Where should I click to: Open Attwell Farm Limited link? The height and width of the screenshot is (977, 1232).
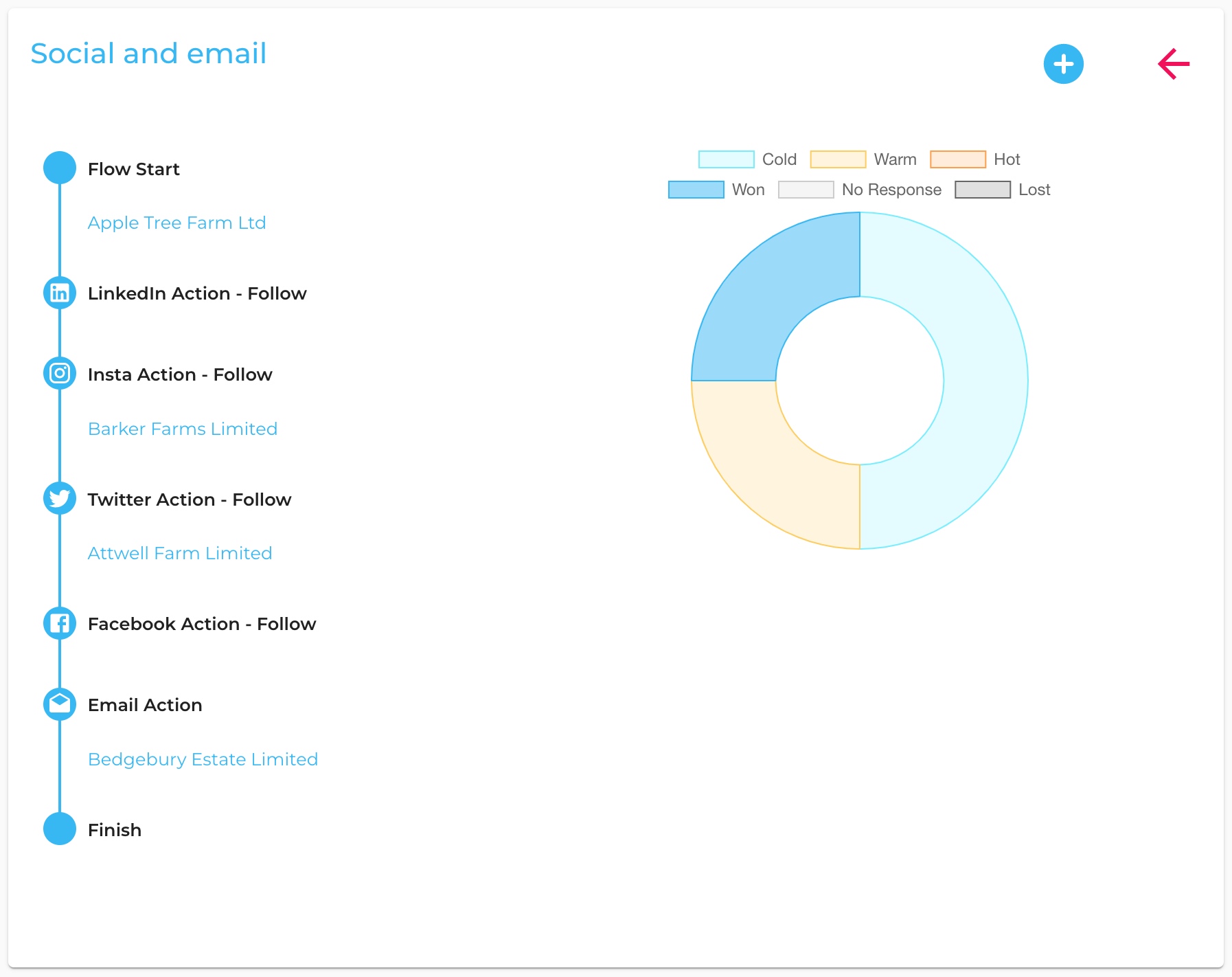(180, 553)
